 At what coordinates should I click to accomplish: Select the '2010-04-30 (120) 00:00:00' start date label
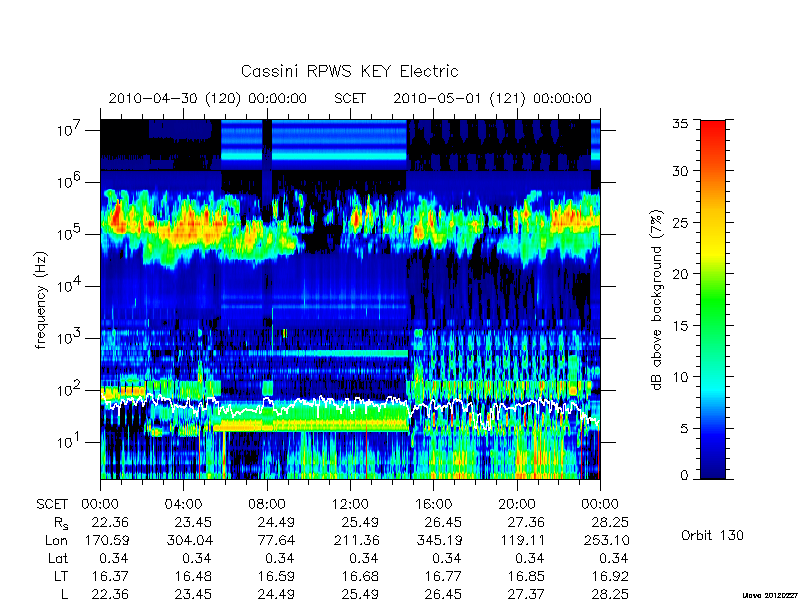tap(208, 98)
